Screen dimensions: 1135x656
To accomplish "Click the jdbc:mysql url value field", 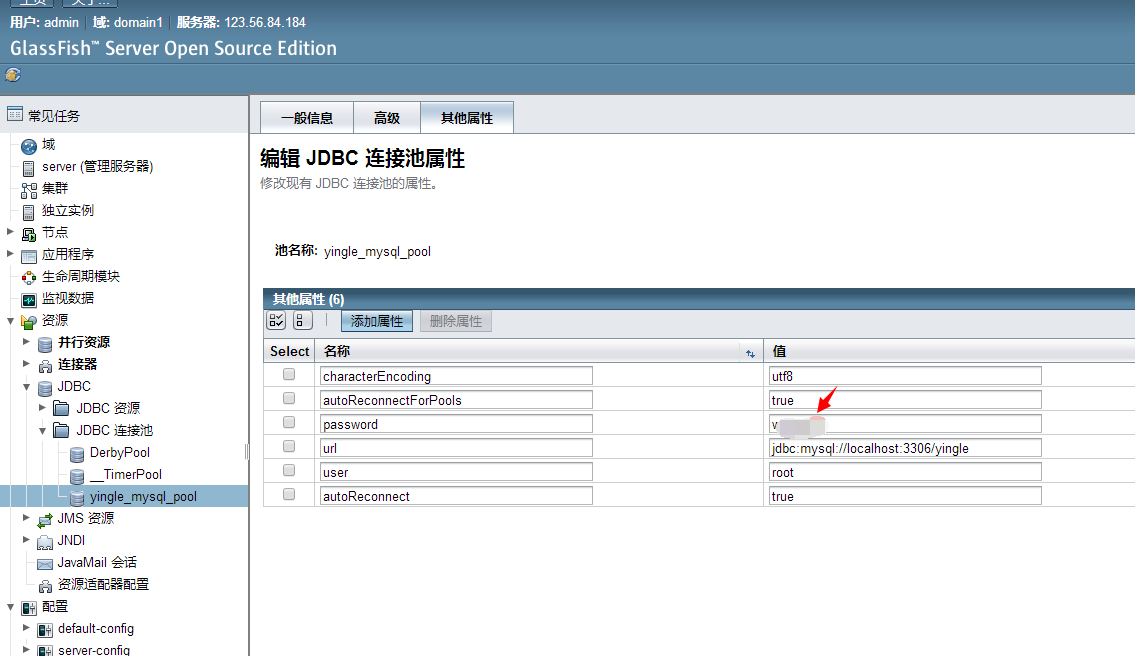I will click(x=905, y=447).
